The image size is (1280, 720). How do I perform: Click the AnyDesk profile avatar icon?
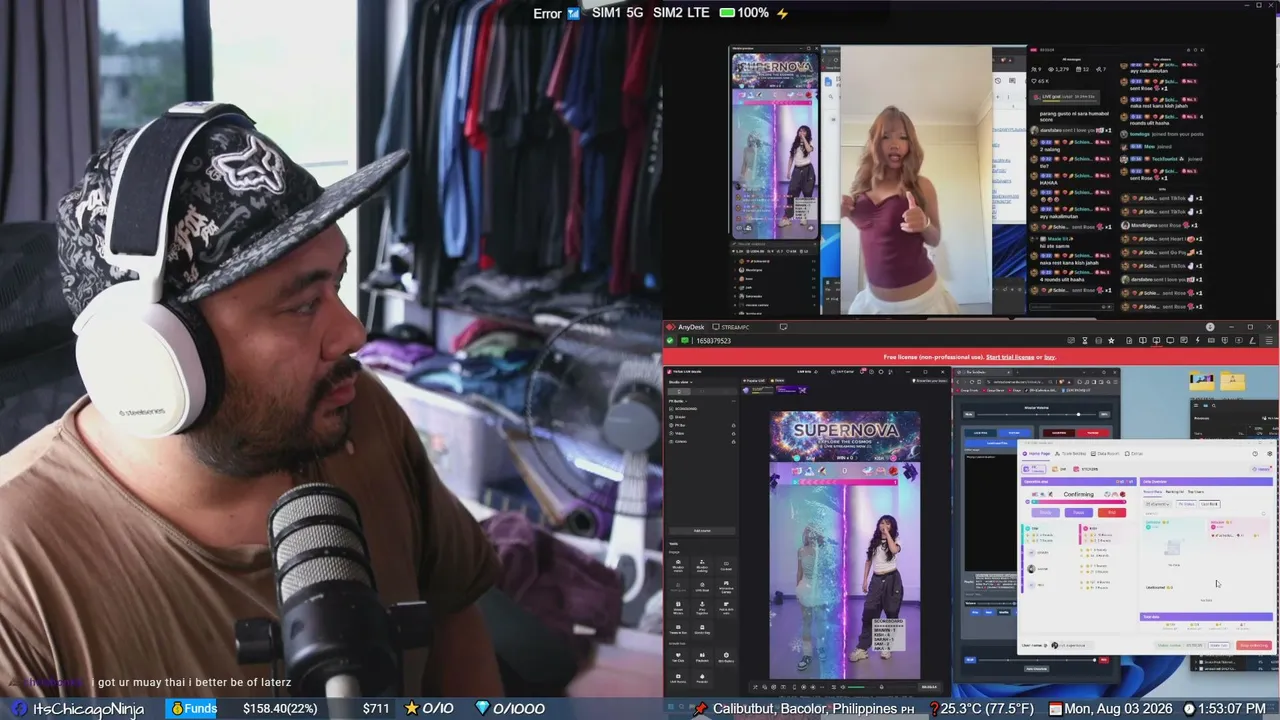1210,327
